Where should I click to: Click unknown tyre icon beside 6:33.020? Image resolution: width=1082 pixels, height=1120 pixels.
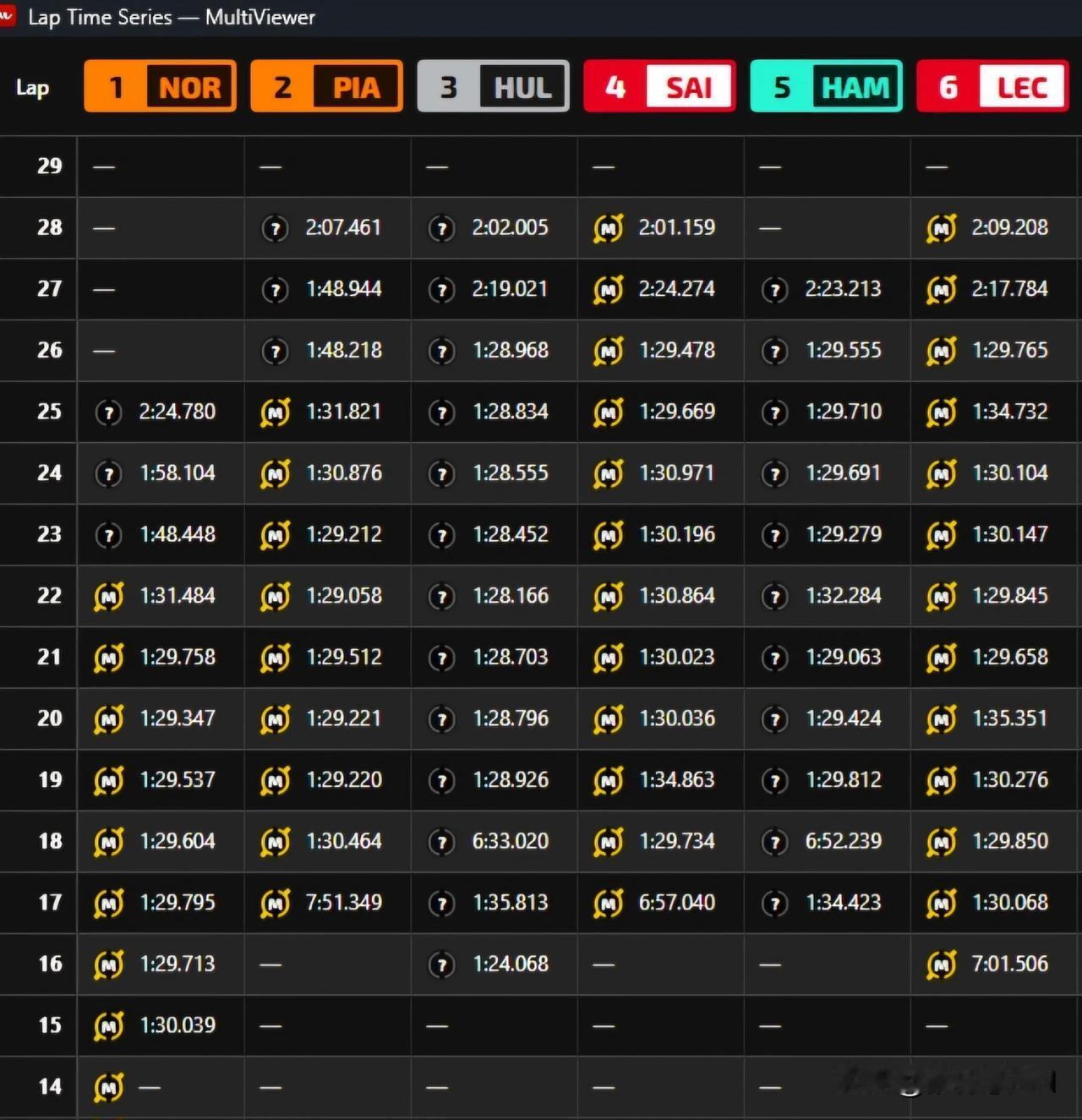[x=441, y=842]
